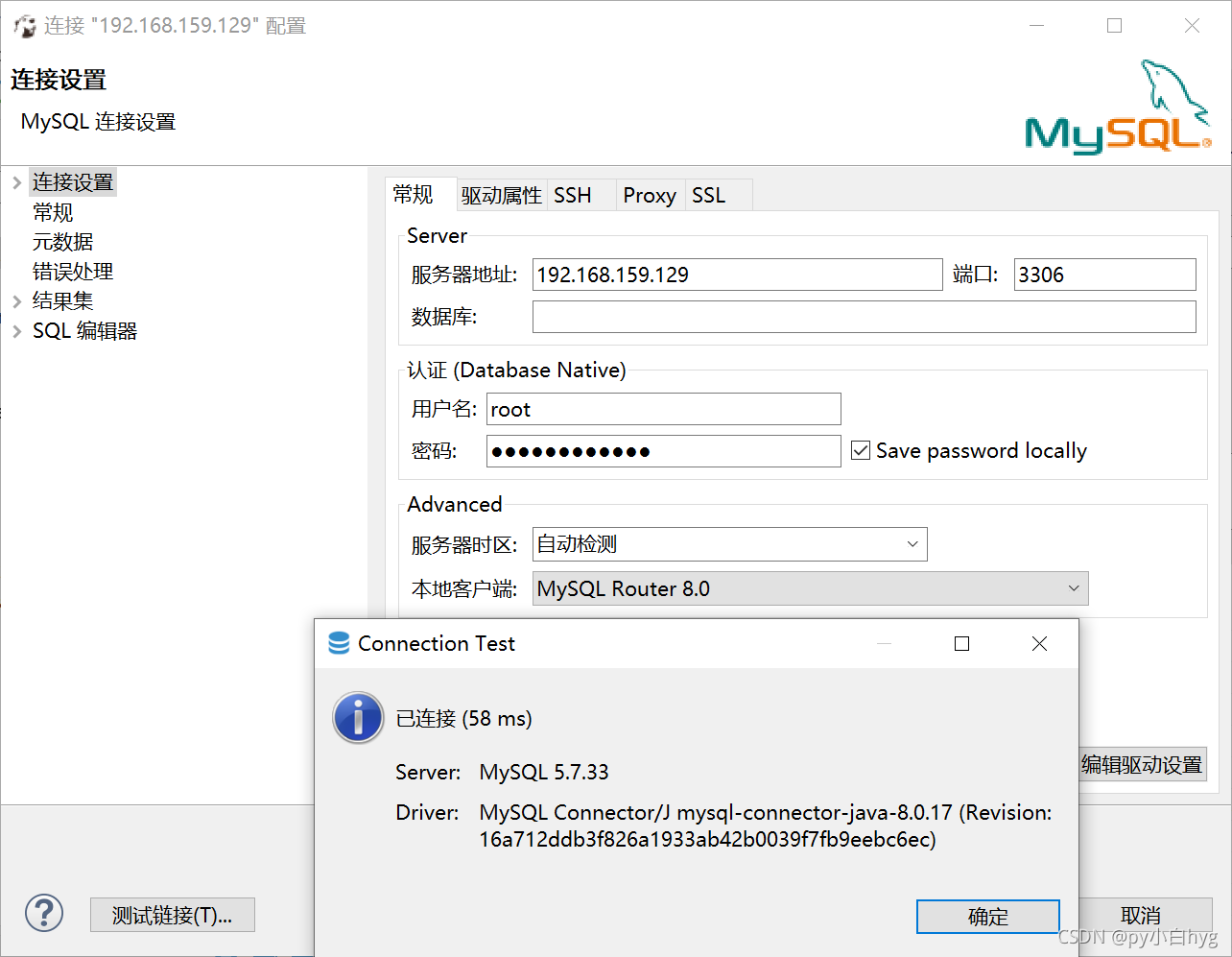1232x957 pixels.
Task: Click the 端口 field showing 3306
Action: click(x=1105, y=275)
